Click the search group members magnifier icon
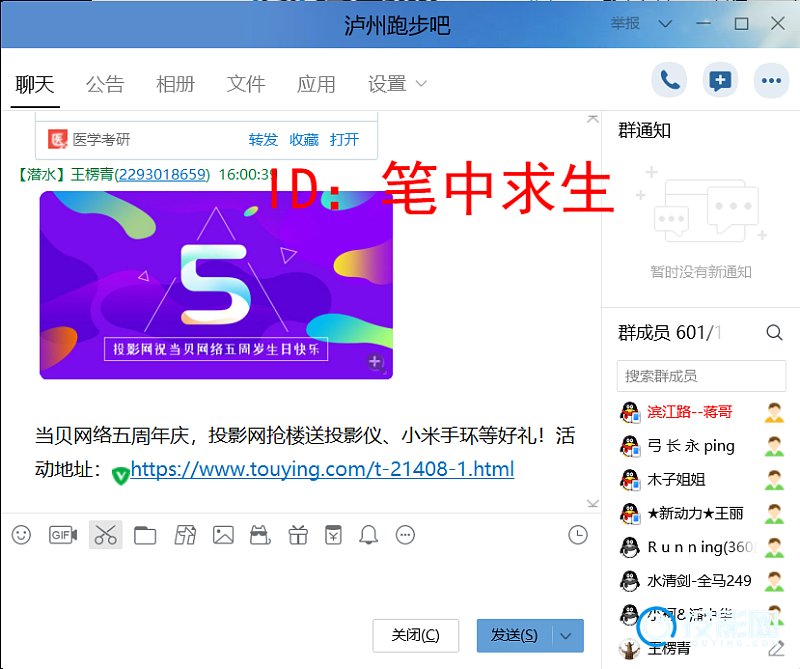 pyautogui.click(x=774, y=333)
